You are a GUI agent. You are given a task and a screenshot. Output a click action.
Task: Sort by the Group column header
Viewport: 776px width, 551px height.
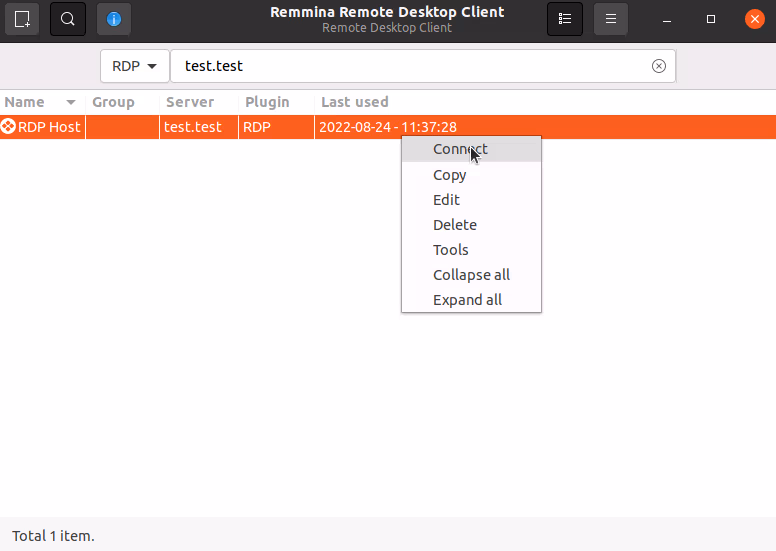coord(122,102)
